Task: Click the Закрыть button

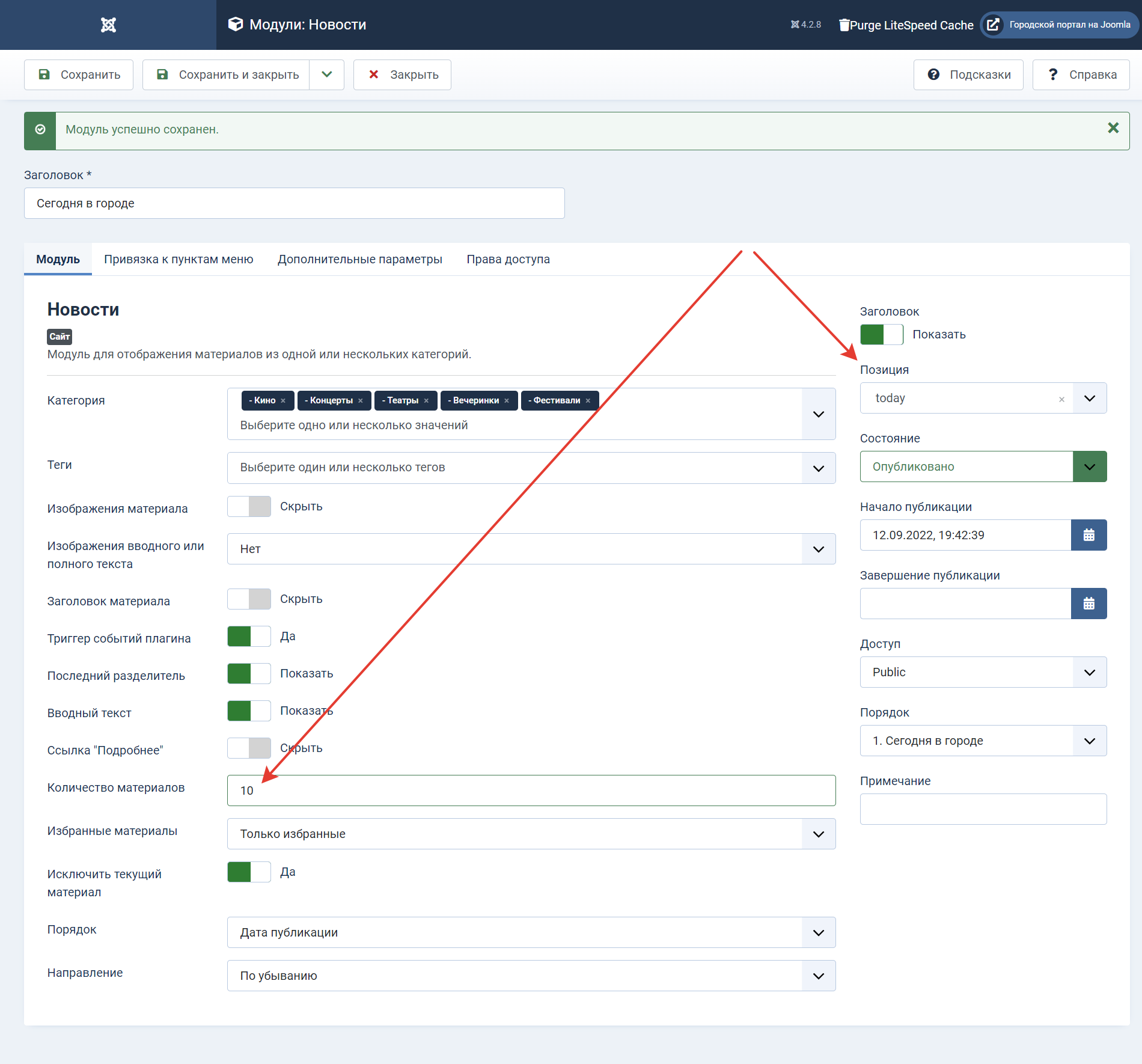Action: [x=402, y=75]
